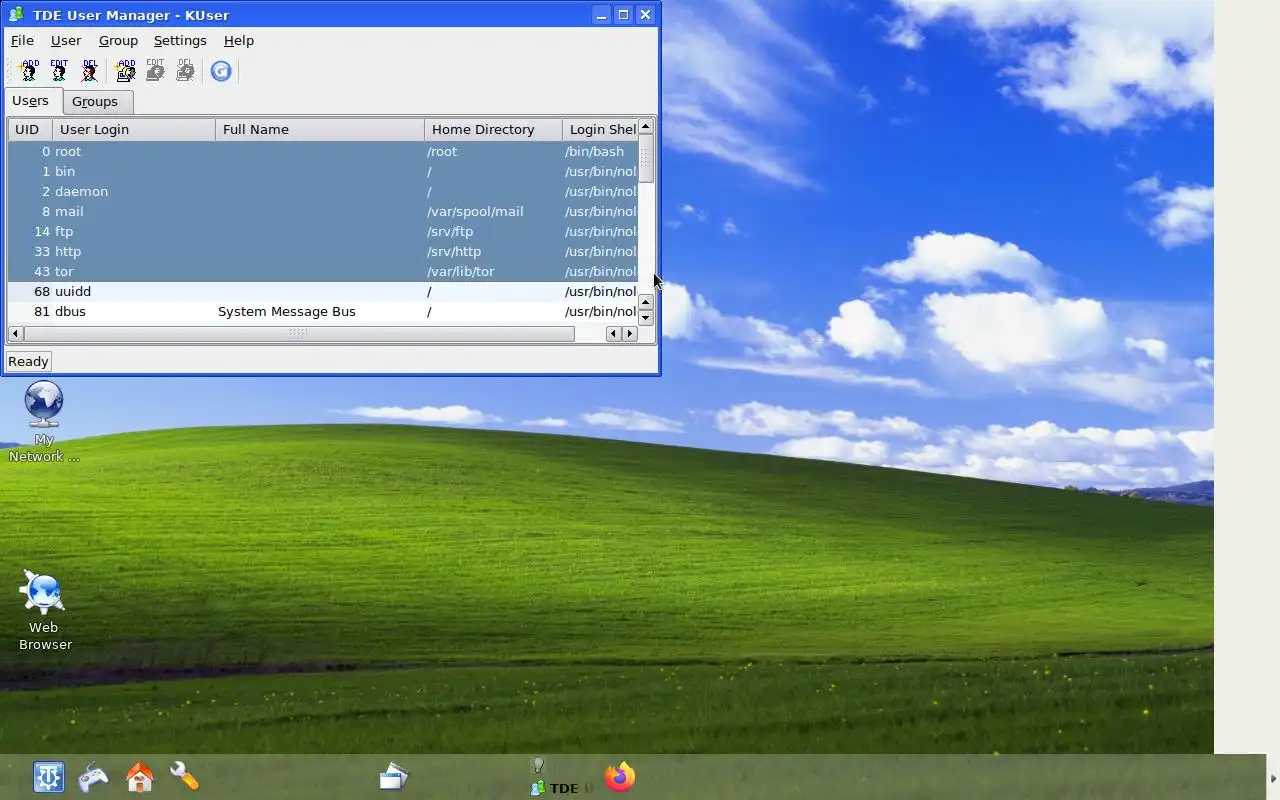
Task: Select the bin user row
Action: pos(322,171)
